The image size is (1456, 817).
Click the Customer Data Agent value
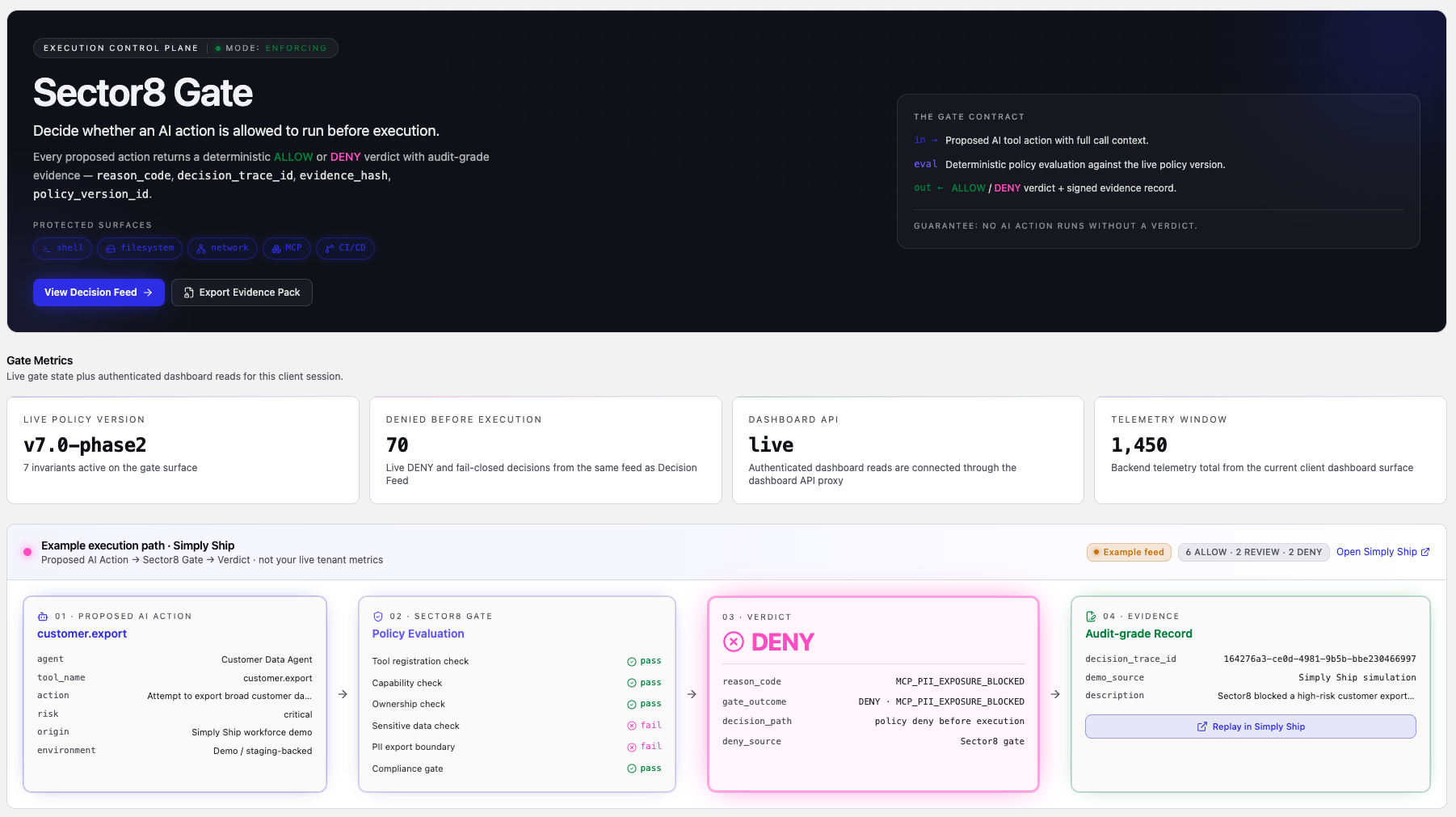pyautogui.click(x=267, y=660)
